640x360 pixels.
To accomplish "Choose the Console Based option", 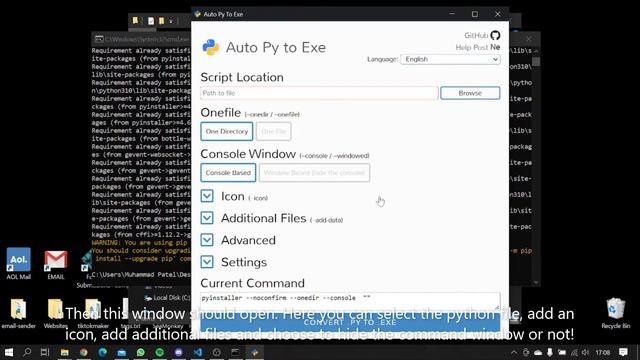I will pos(228,173).
